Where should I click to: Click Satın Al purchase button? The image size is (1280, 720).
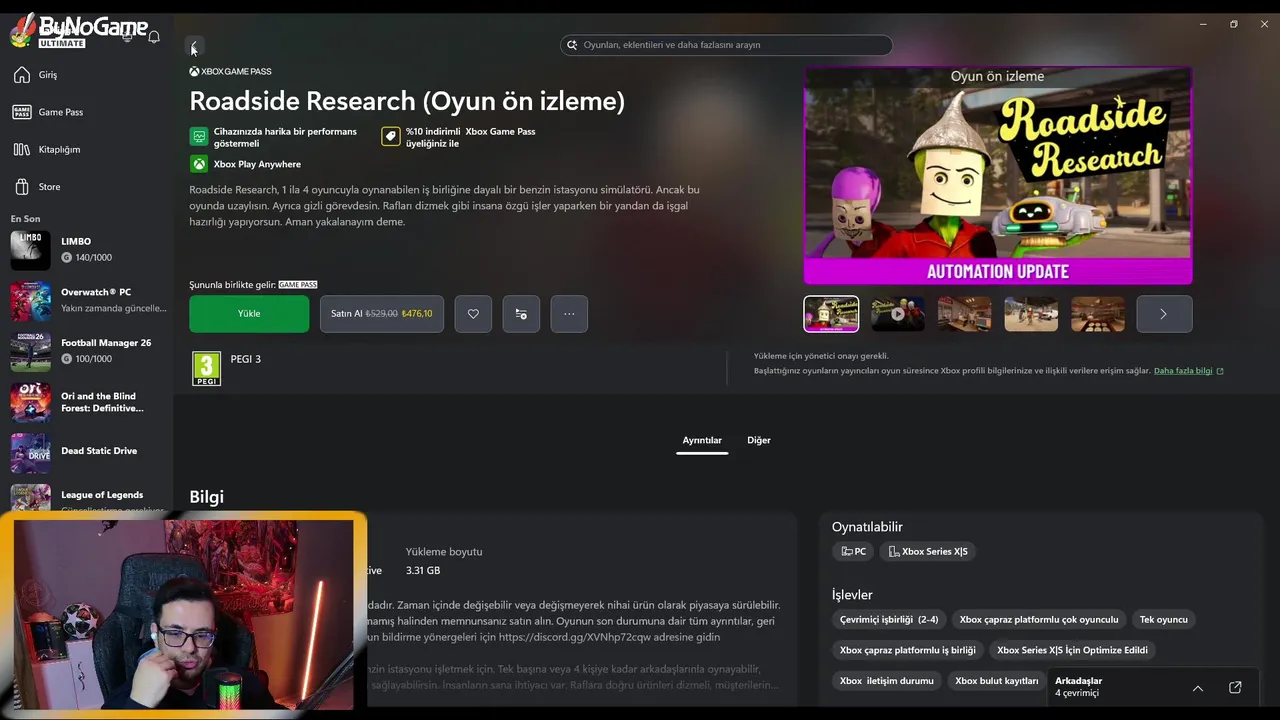tap(381, 314)
